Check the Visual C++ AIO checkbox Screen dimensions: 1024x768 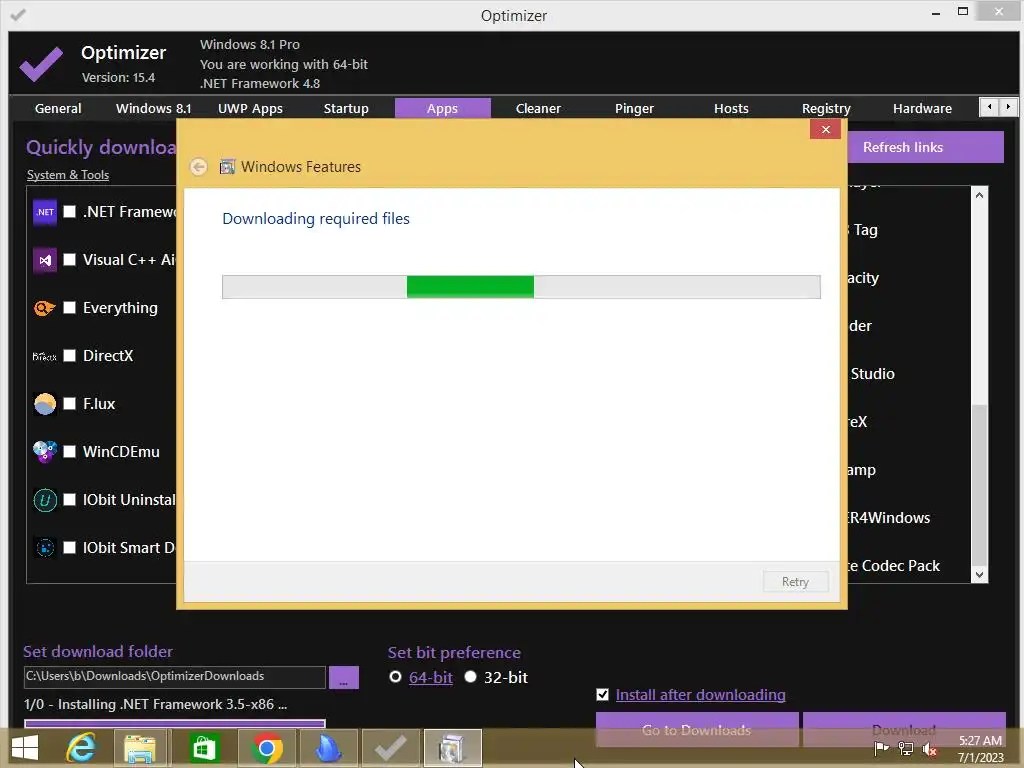coord(69,260)
